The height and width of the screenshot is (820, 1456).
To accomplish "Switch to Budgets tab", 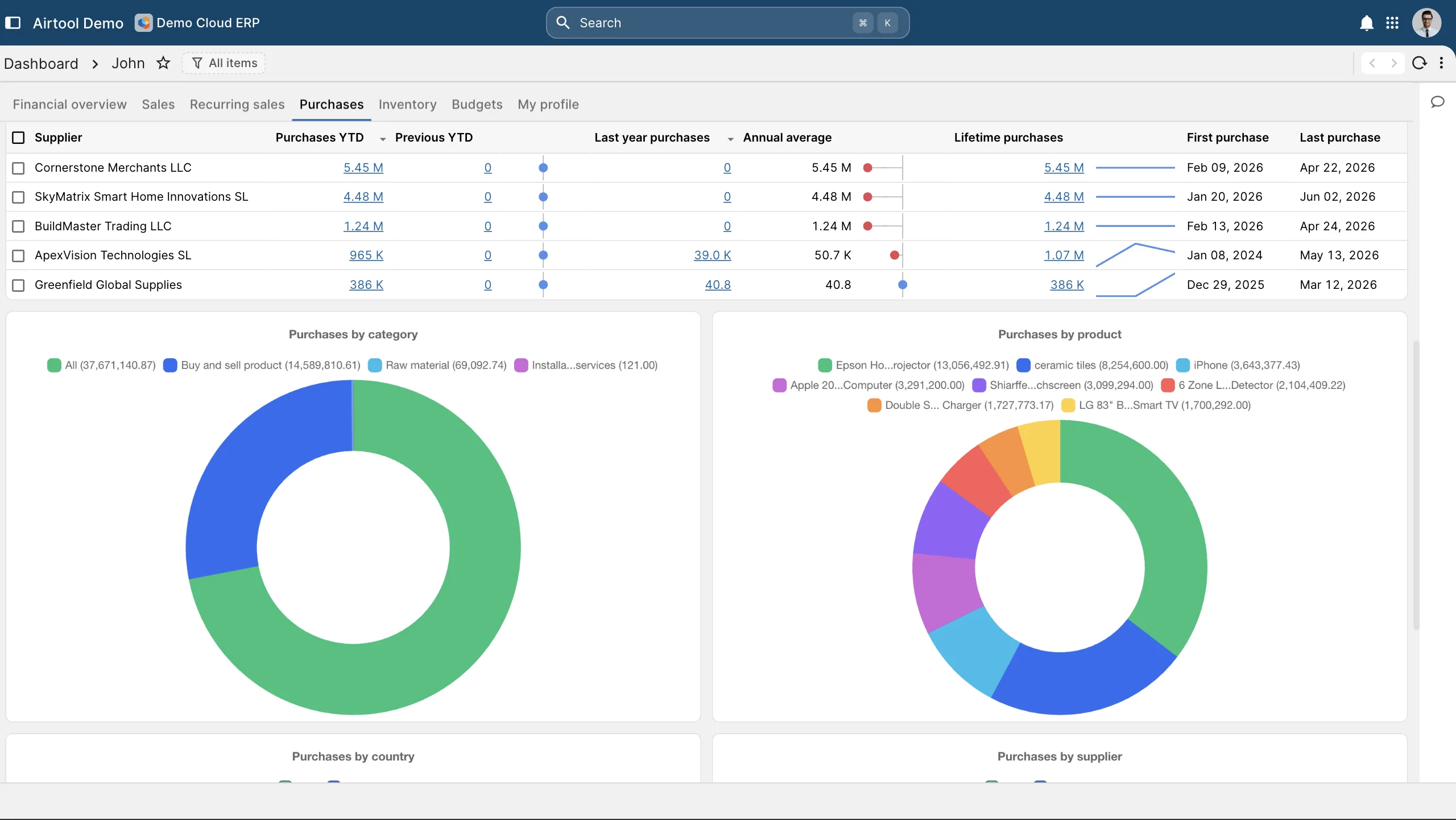I will pos(477,105).
